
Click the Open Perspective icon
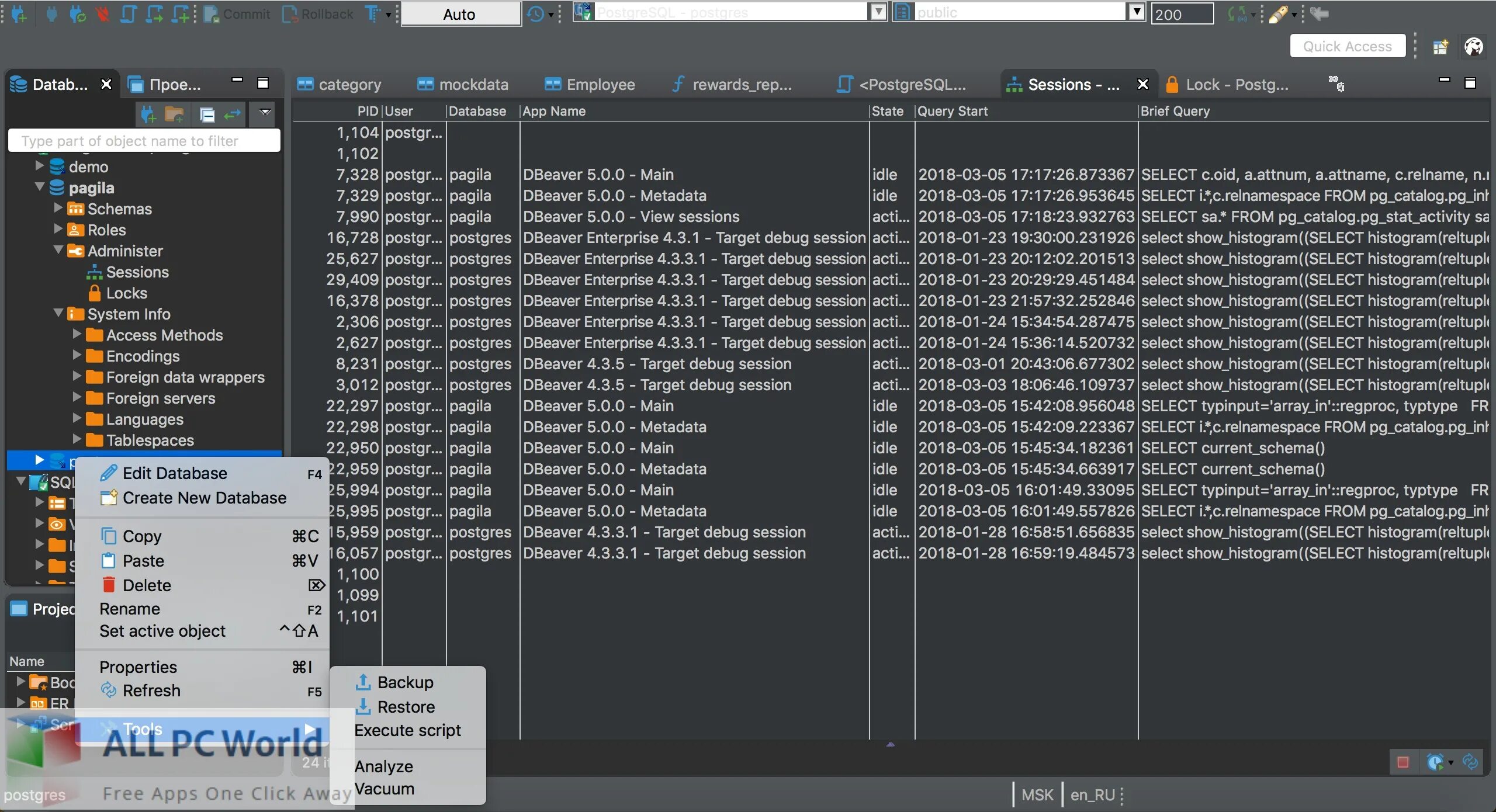click(x=1440, y=47)
